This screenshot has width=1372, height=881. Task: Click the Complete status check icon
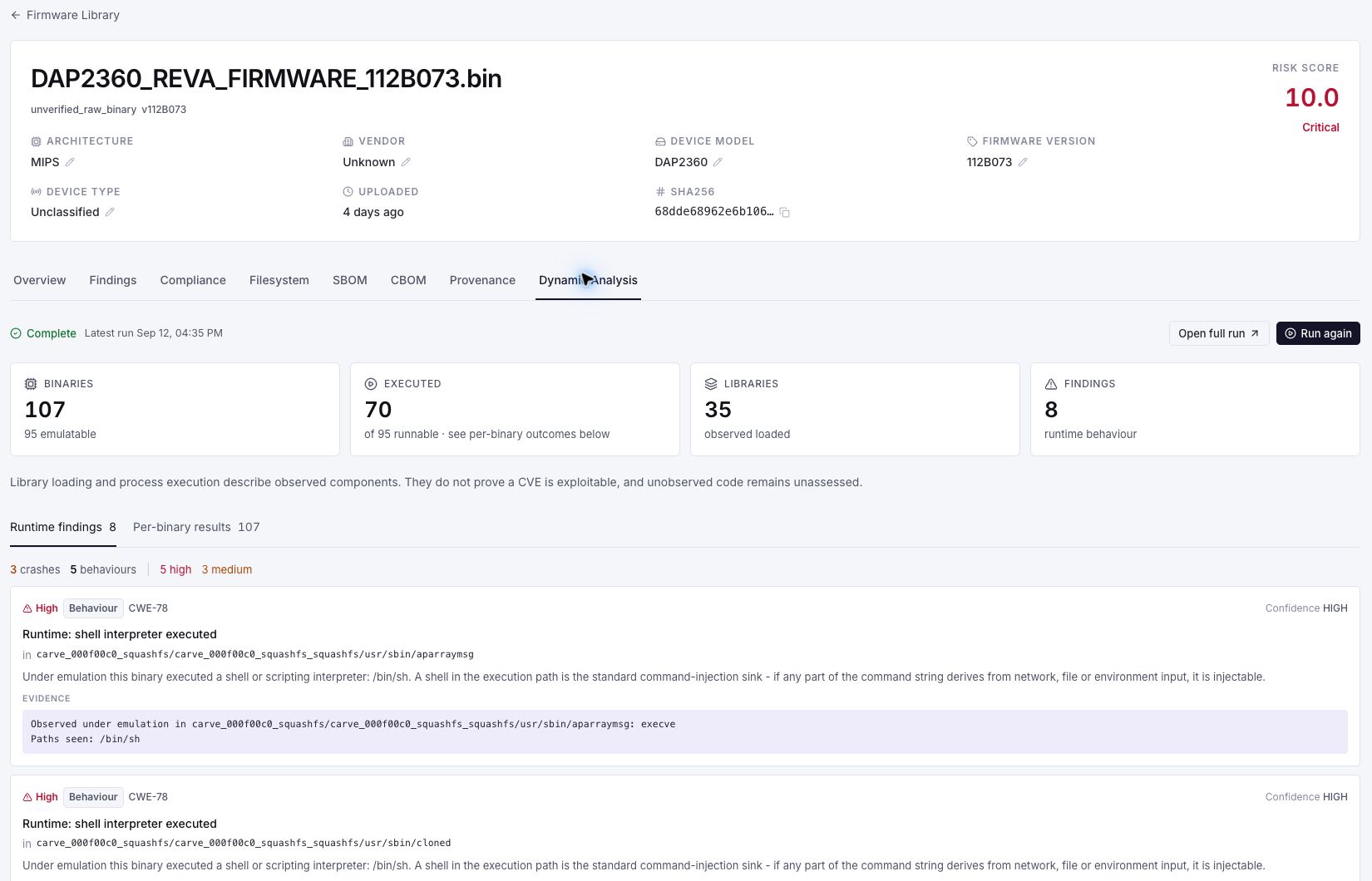[16, 333]
